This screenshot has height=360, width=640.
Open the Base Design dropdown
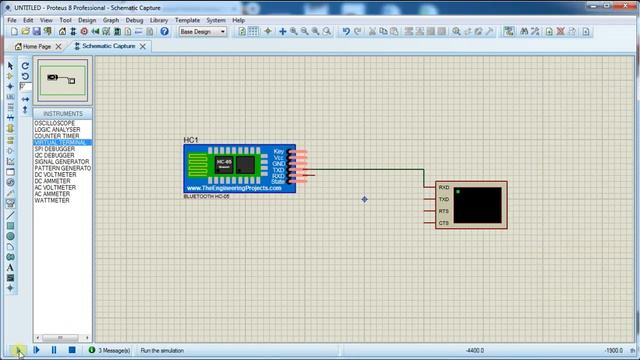[203, 32]
